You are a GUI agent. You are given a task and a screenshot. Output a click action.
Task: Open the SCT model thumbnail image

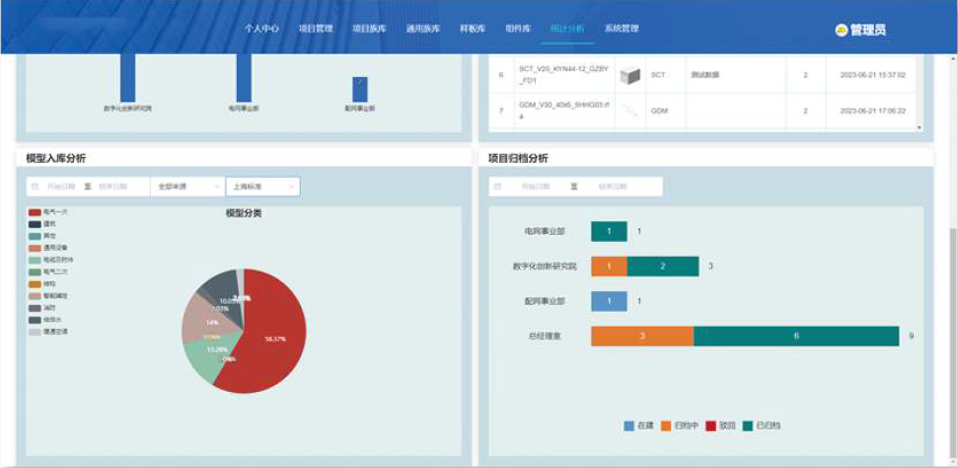(629, 75)
